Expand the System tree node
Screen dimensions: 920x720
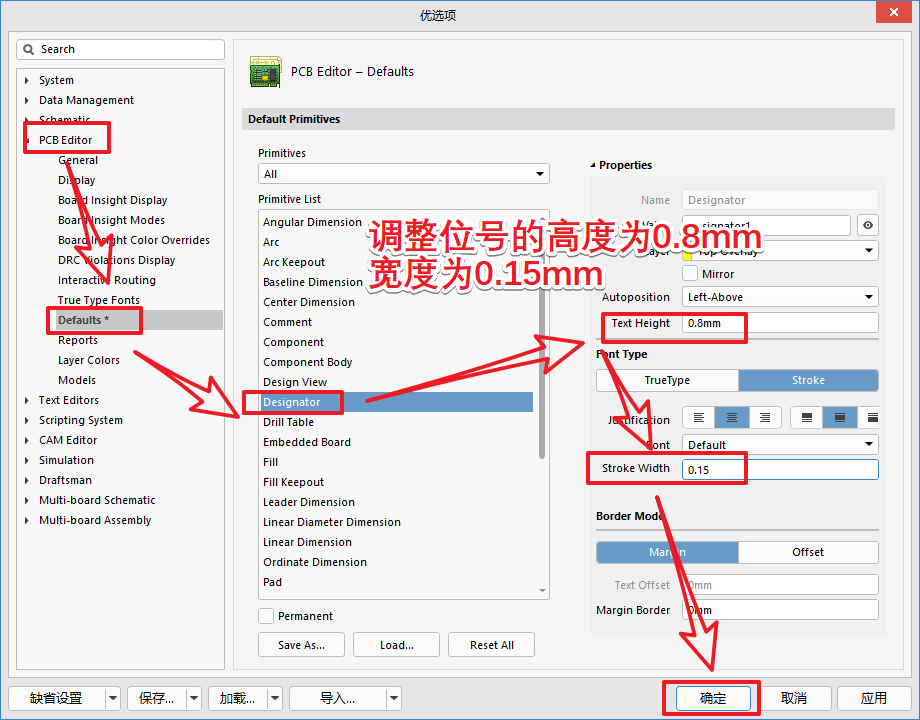pos(27,80)
